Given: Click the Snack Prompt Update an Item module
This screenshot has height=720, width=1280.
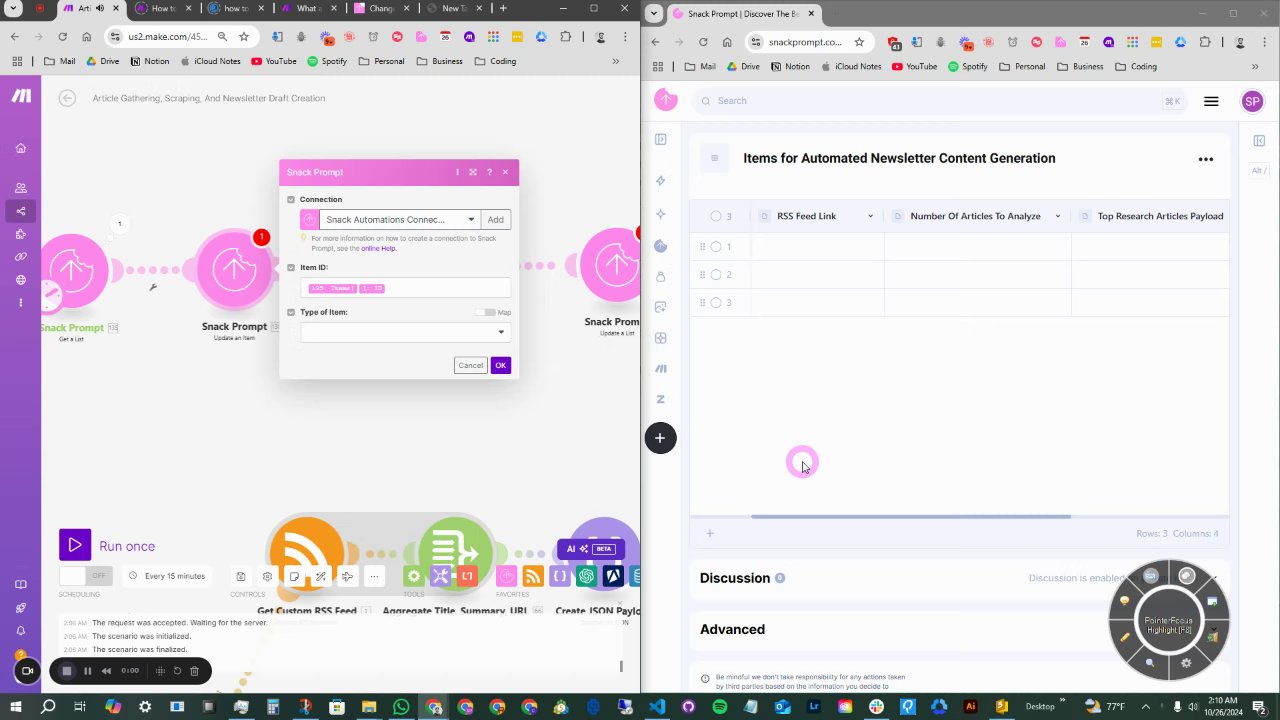Looking at the screenshot, I should [234, 268].
